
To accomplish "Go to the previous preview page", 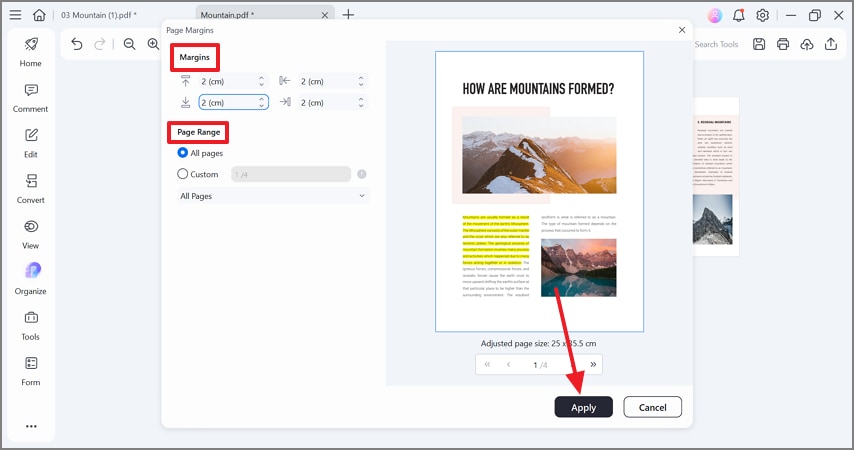I will coord(509,364).
